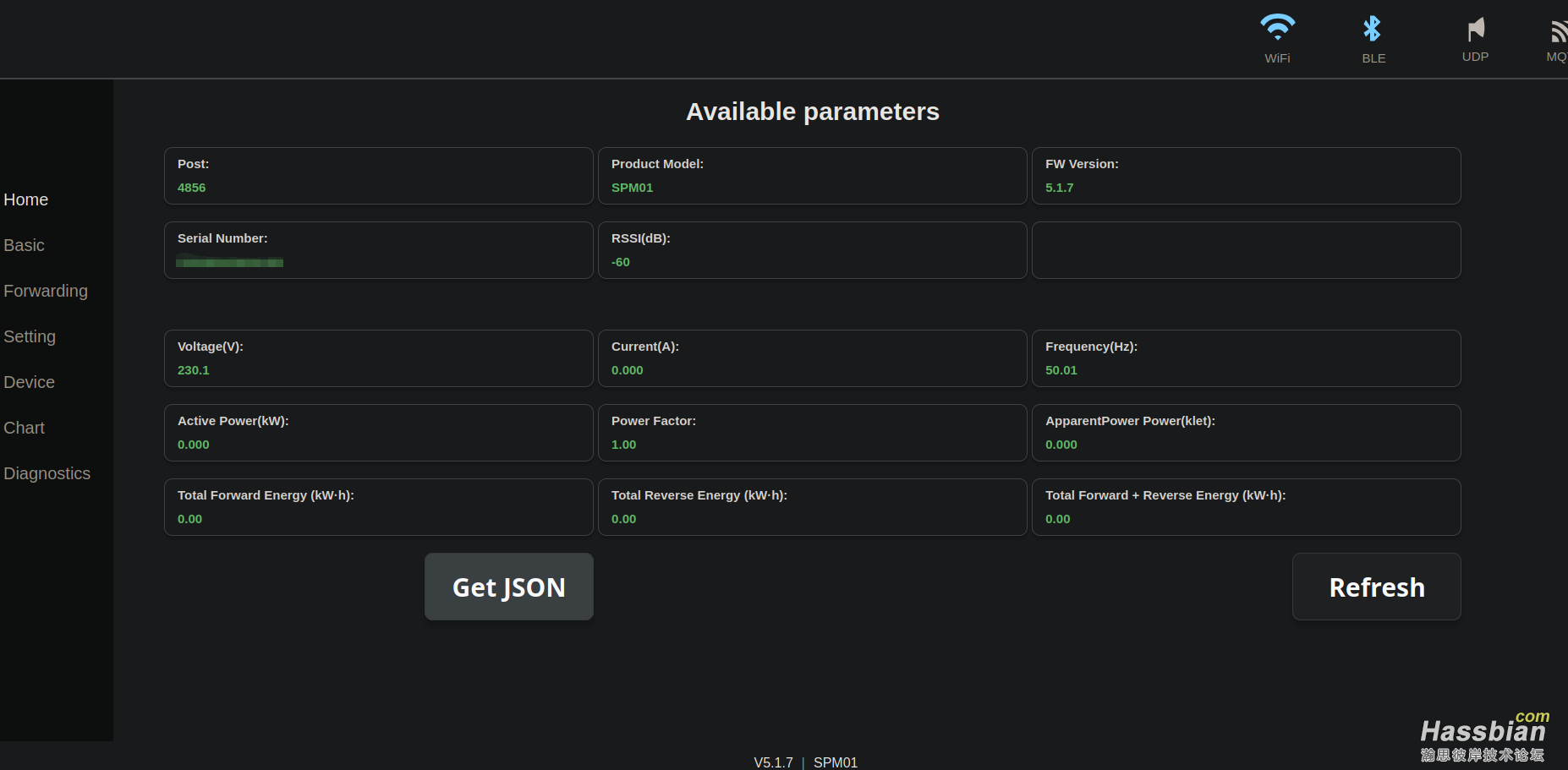This screenshot has width=1568, height=770.
Task: Select the Total Forward Energy card
Action: tap(378, 507)
